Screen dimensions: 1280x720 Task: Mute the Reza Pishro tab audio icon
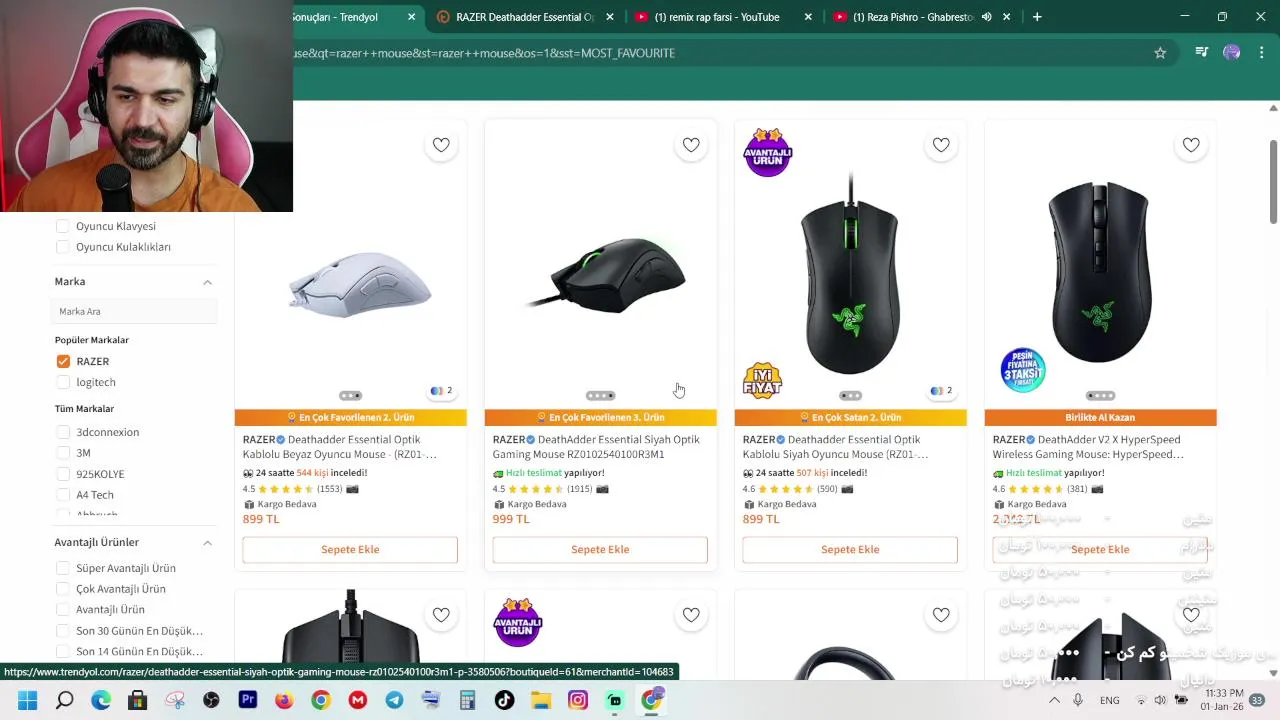[x=986, y=17]
